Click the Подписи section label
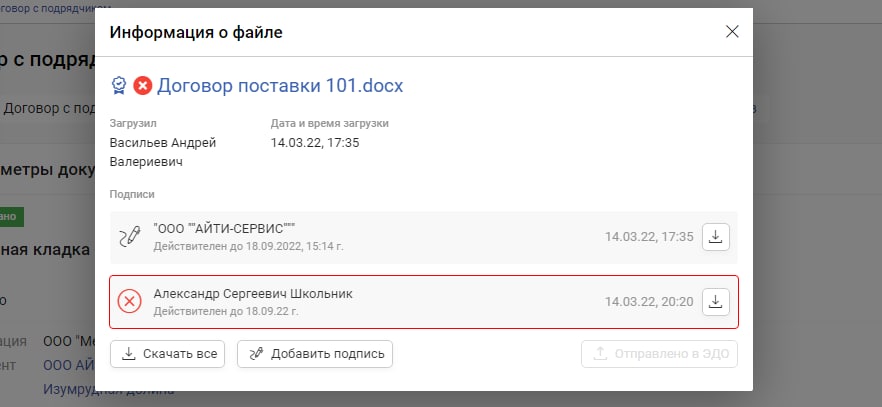Screen dimensions: 882x407 click(132, 194)
